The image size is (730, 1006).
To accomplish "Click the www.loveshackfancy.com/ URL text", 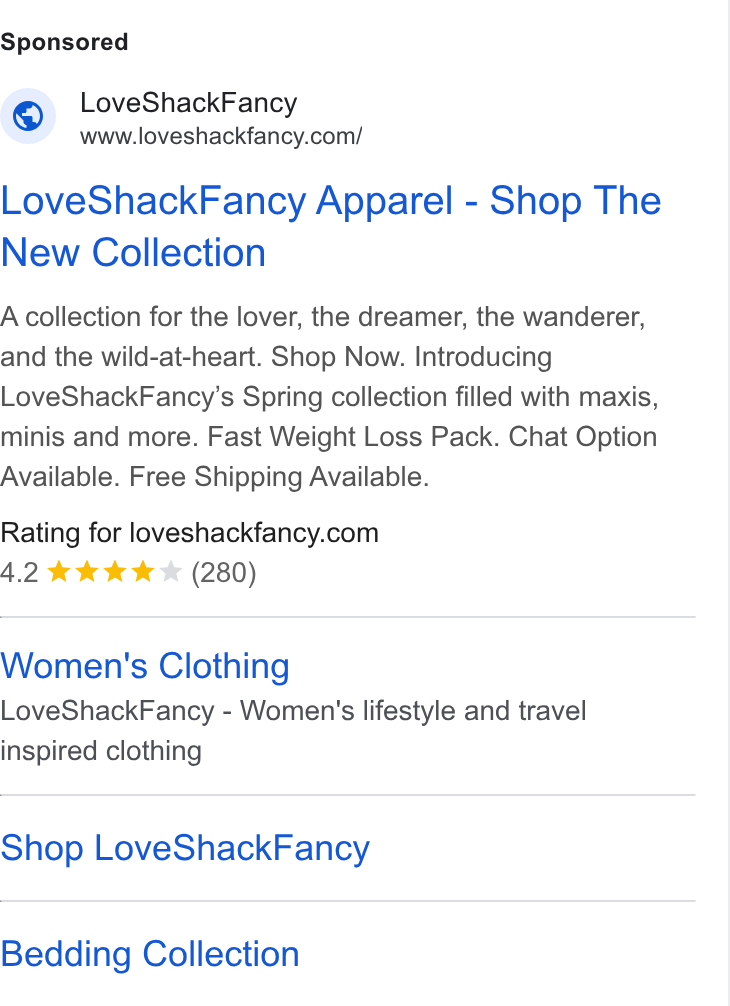I will click(x=221, y=136).
